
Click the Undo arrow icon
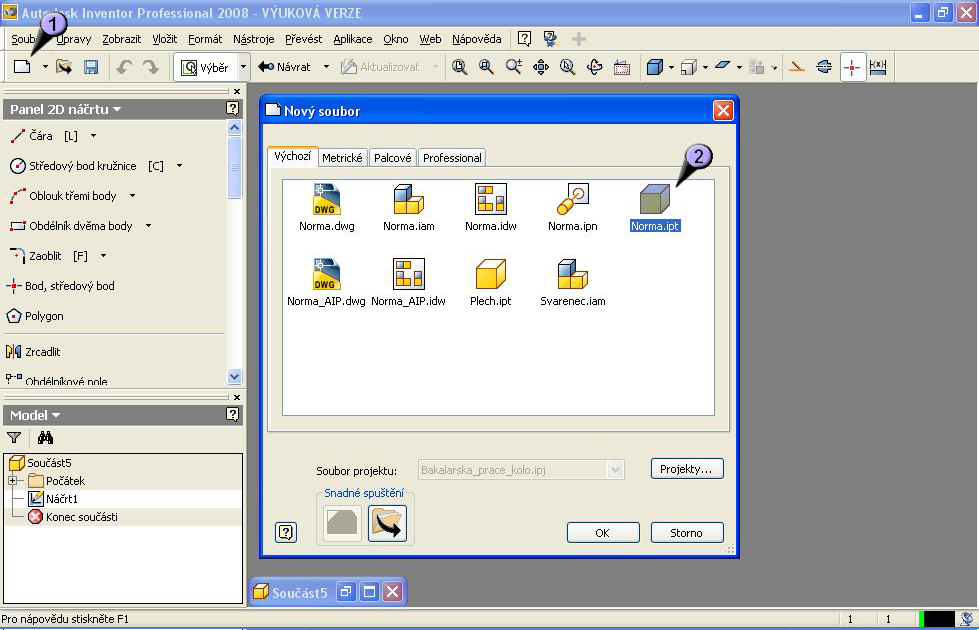point(124,67)
